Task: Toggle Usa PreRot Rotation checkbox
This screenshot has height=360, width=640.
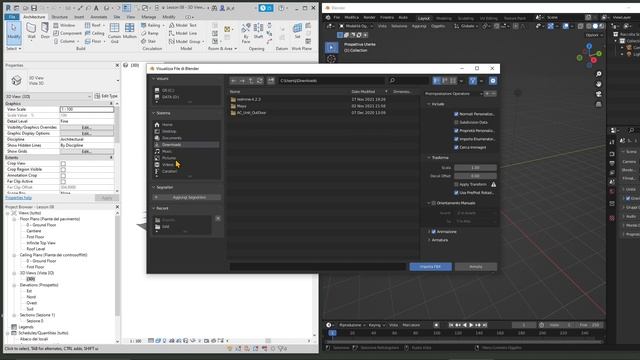Action: click(x=456, y=193)
